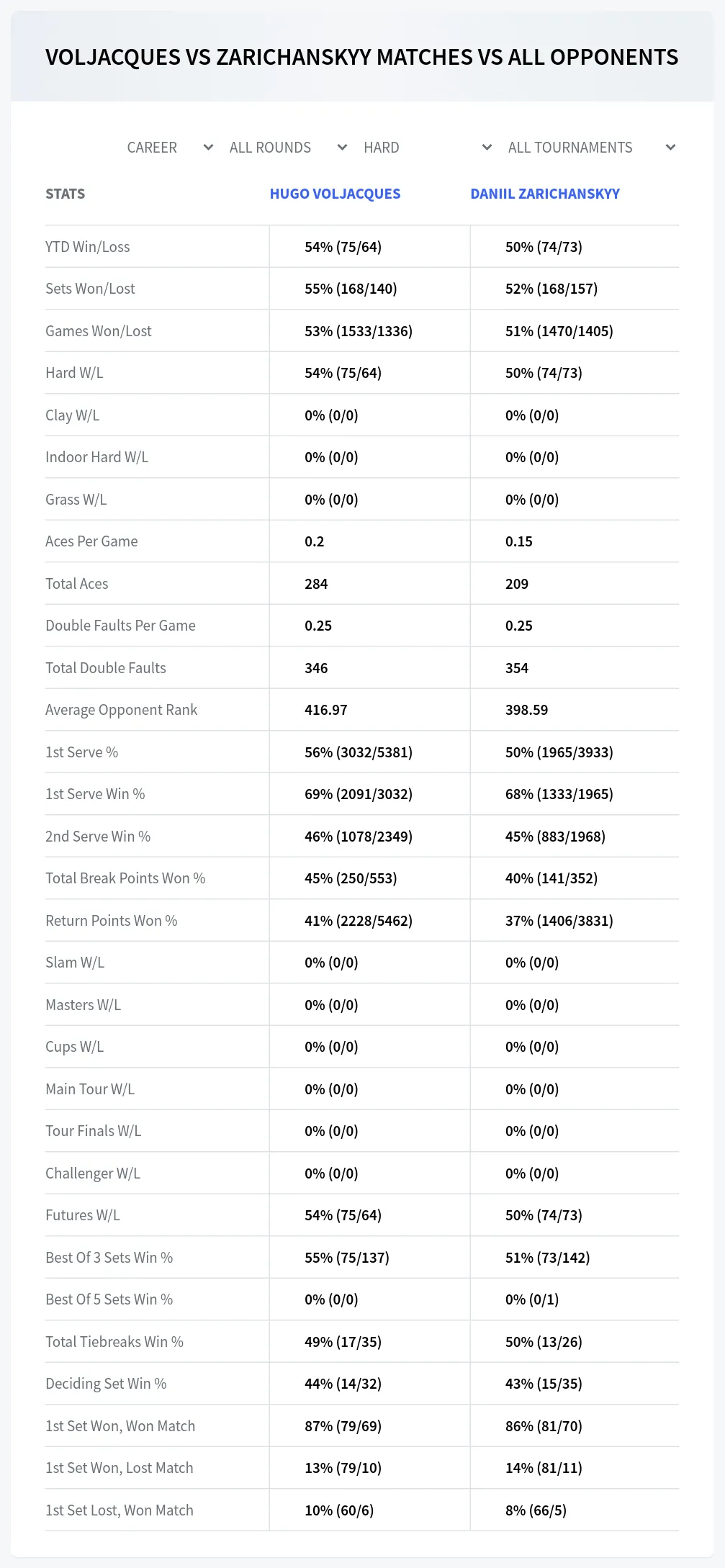Click Zarichanskyy's Total Tiebreaks Win % value
Screen dimensions: 725x1568
[x=544, y=1342]
